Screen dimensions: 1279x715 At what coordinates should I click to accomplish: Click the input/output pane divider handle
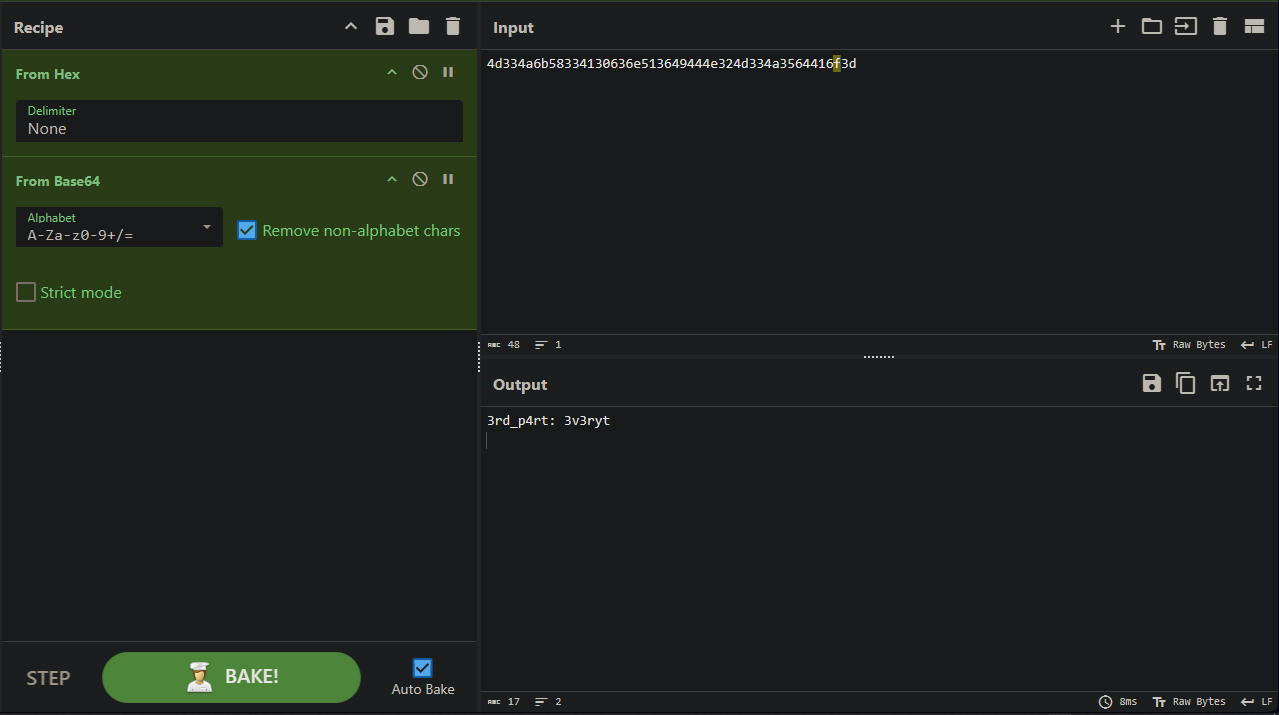click(879, 356)
